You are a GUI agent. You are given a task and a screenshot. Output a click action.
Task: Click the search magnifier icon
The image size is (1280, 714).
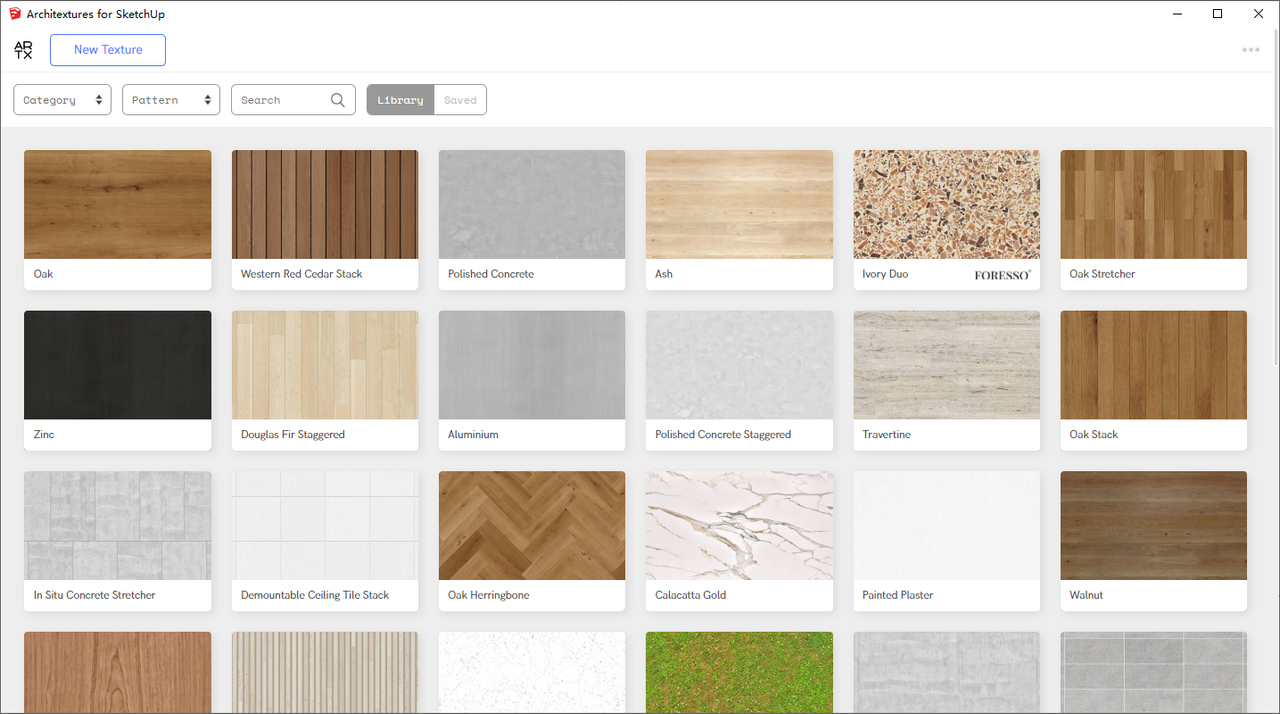click(x=338, y=100)
